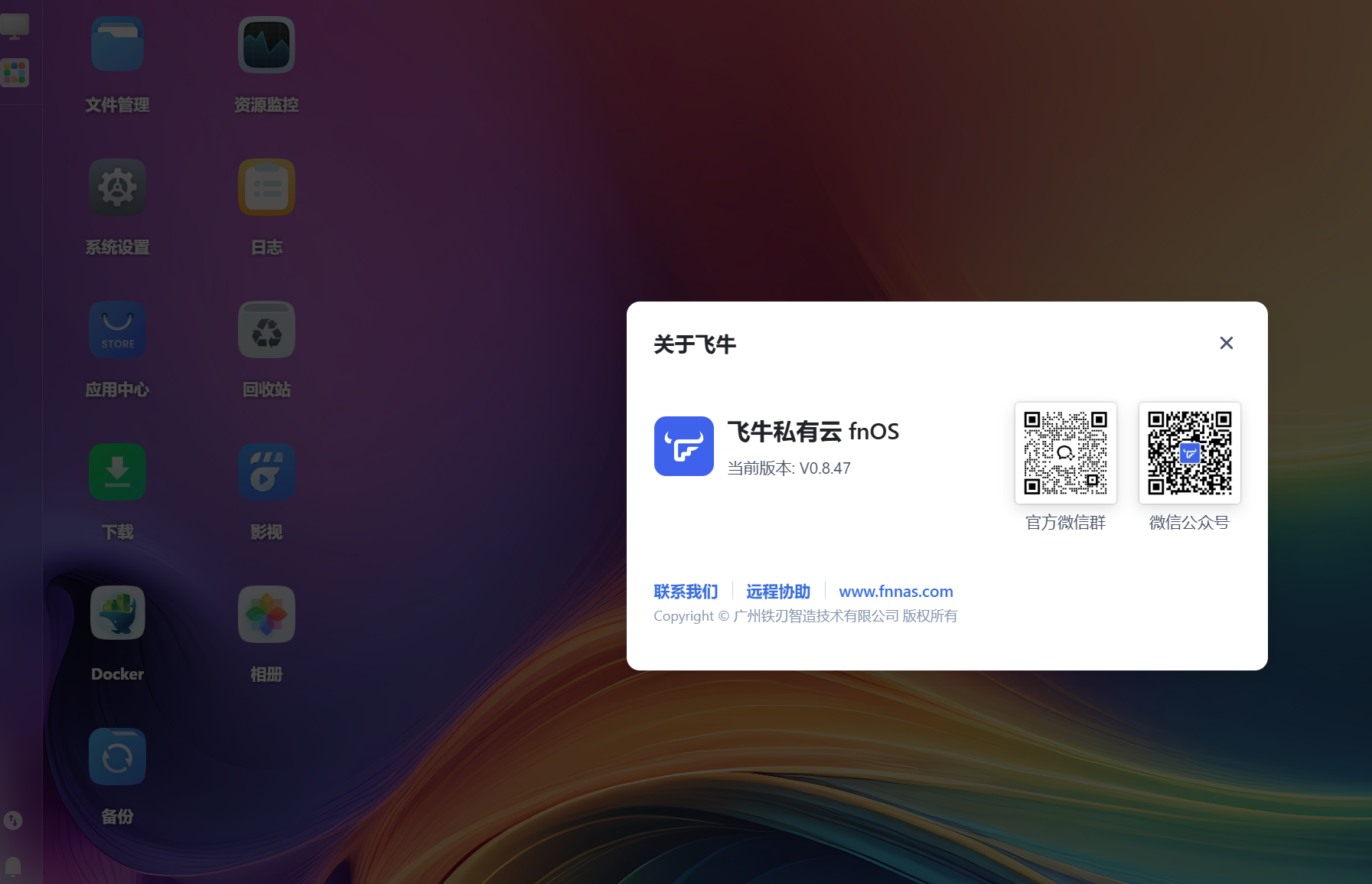Open the 相册 photos app
Image resolution: width=1372 pixels, height=884 pixels.
coord(266,615)
